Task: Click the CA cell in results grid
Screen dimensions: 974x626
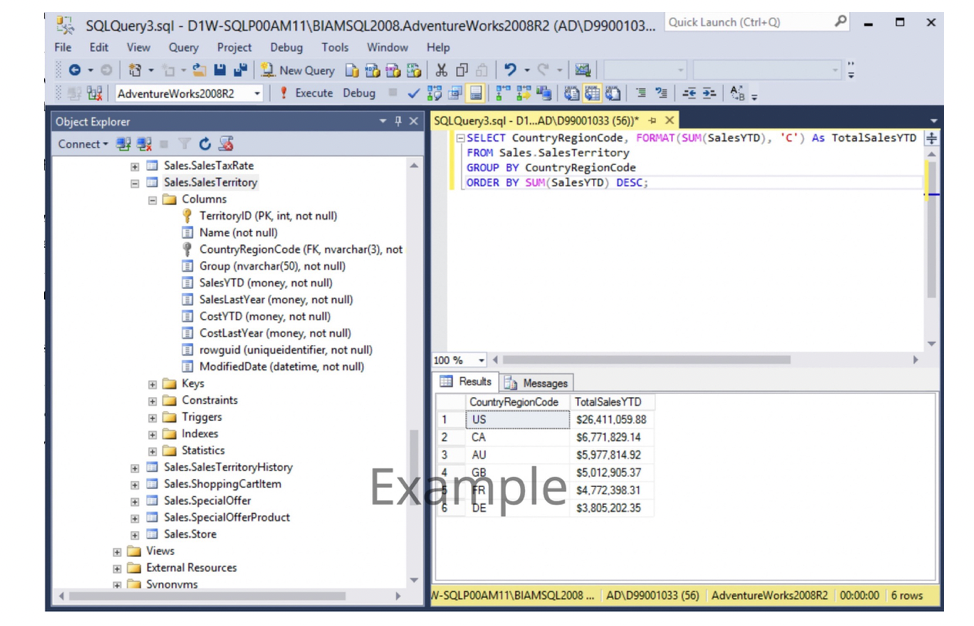Action: 517,438
